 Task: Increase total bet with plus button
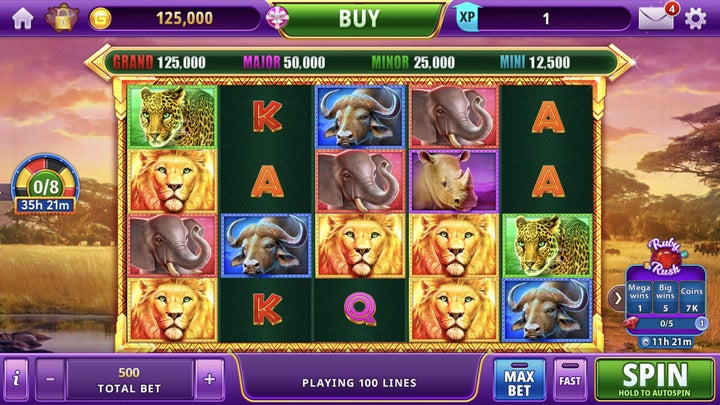(209, 379)
